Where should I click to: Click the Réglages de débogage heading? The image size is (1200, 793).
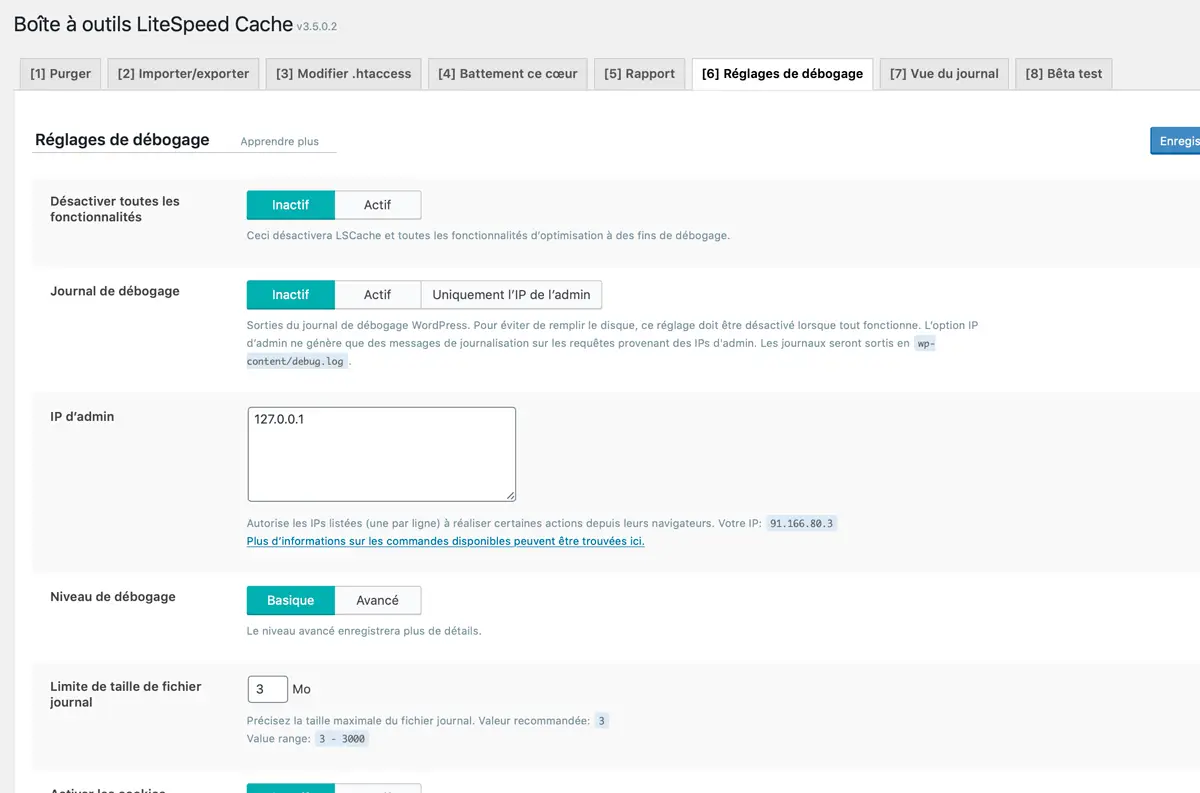coord(122,140)
